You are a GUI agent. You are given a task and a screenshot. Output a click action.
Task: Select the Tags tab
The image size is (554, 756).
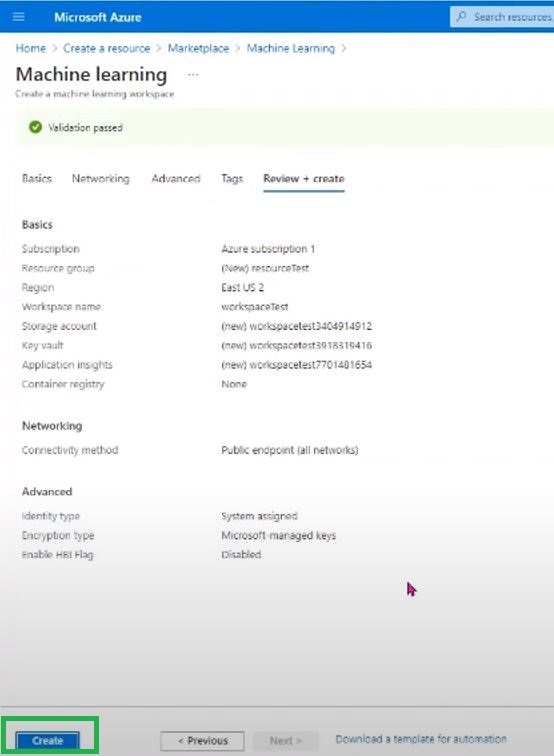232,178
